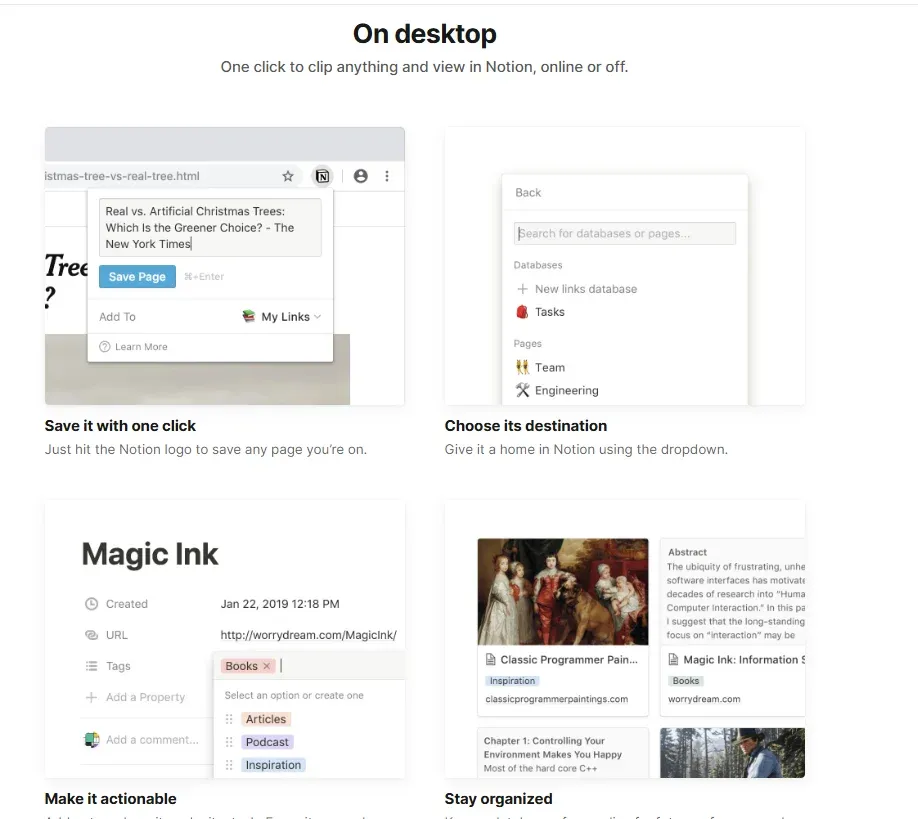Click the Engineering page tools icon
918x819 pixels.
(522, 391)
